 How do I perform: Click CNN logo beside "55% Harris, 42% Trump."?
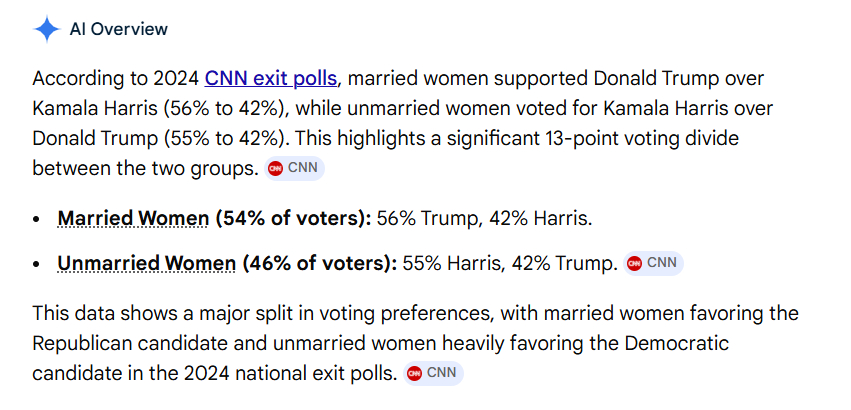click(654, 263)
